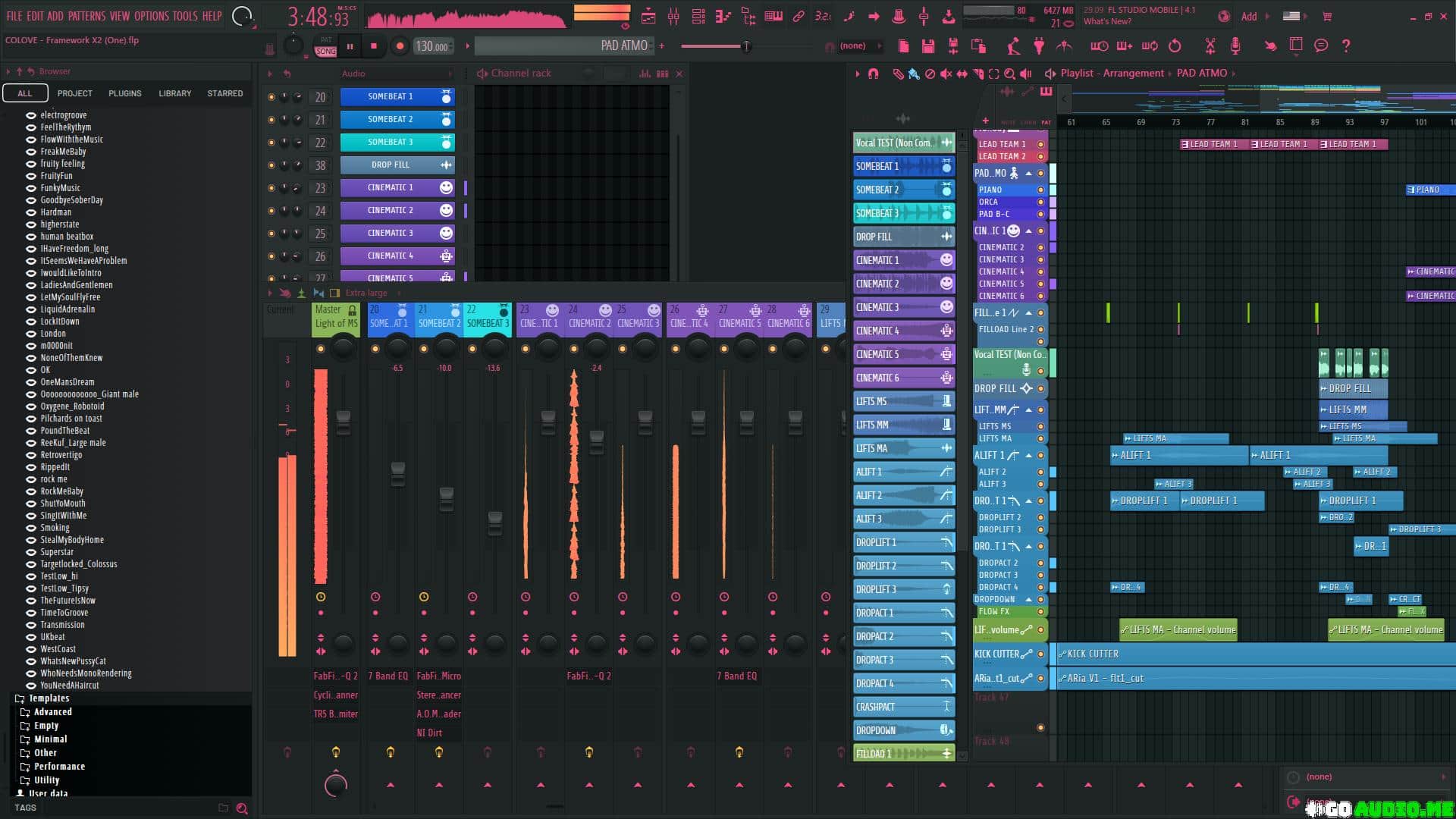The image size is (1456, 819).
Task: Click the question mark help icon
Action: [1346, 46]
